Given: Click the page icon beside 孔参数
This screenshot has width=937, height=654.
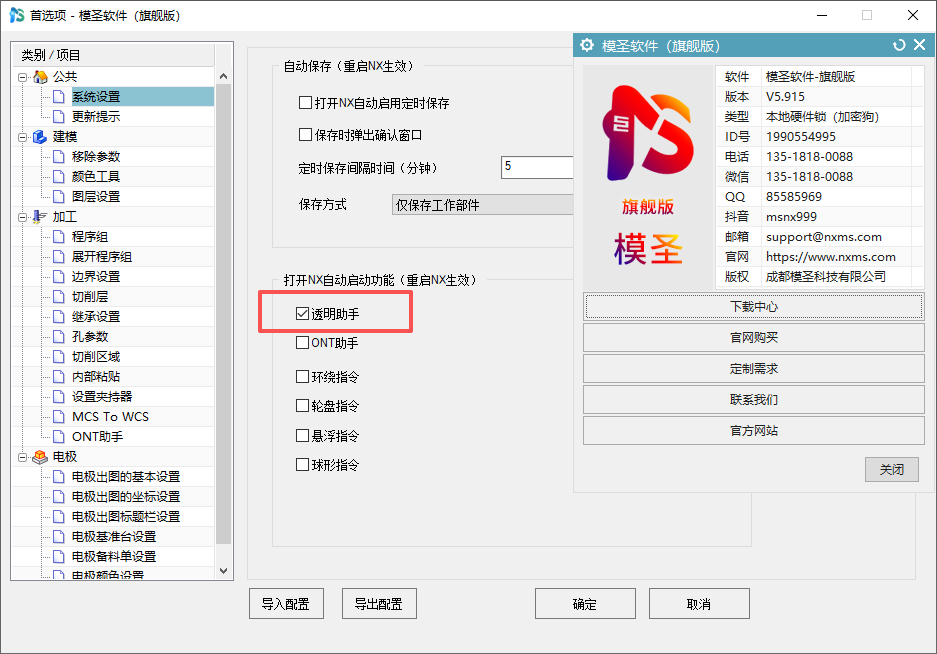Looking at the screenshot, I should coord(59,337).
